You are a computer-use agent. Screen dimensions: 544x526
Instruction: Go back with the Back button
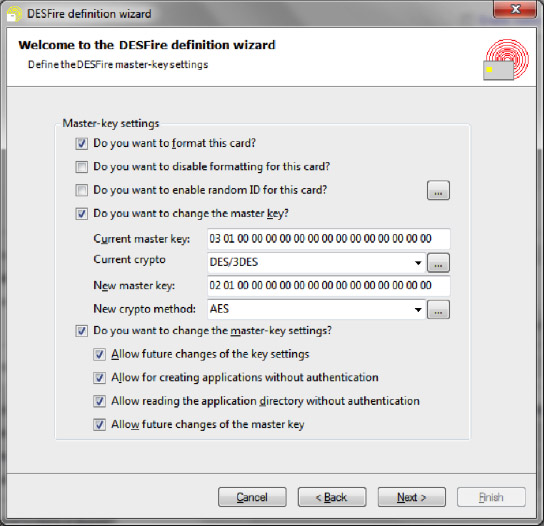(x=332, y=497)
